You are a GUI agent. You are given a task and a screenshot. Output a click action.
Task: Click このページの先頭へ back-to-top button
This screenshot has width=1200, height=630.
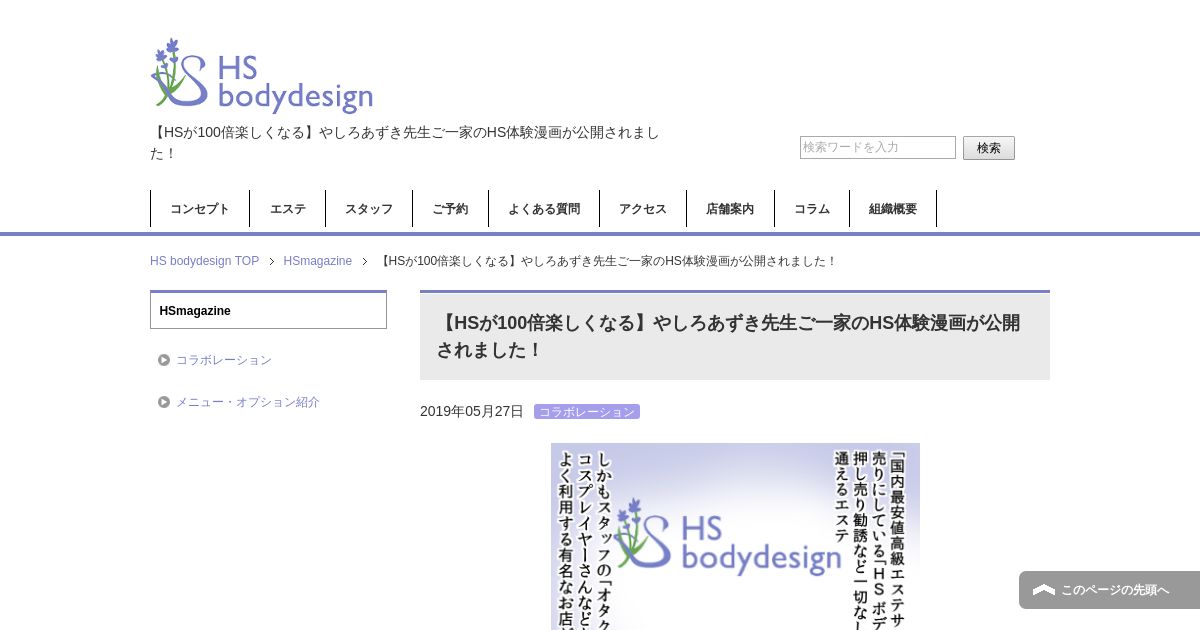(x=1110, y=590)
